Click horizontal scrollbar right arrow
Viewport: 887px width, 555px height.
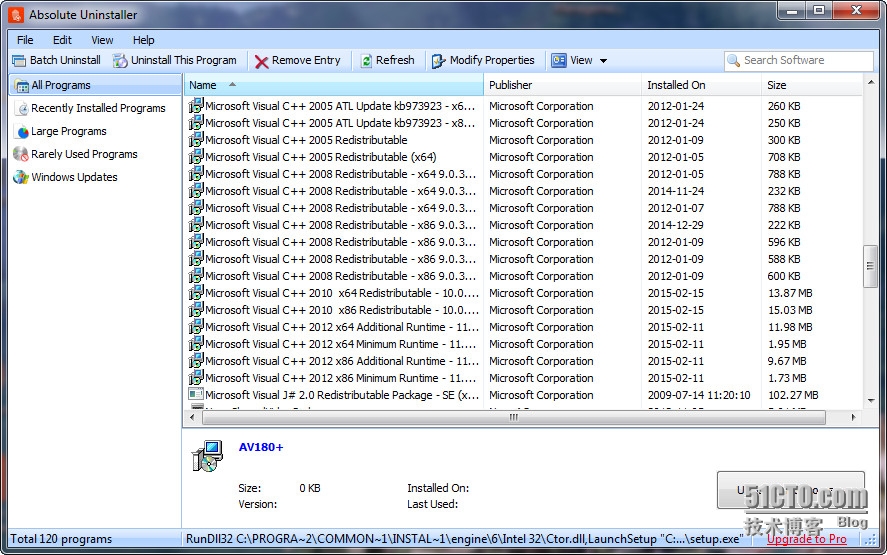[x=854, y=418]
